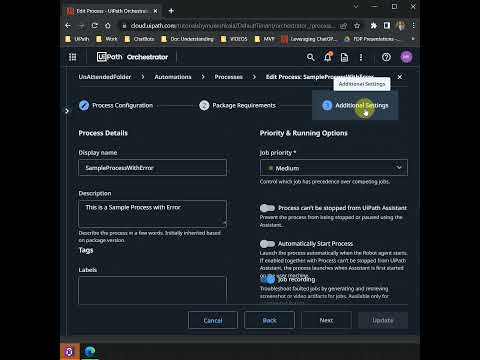Open the Work bookmark folder
The image size is (480, 360).
point(107,39)
